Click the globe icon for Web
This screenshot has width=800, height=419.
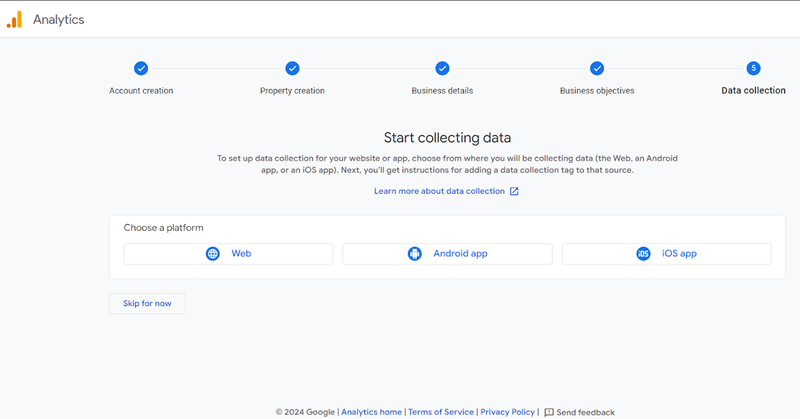(x=213, y=254)
